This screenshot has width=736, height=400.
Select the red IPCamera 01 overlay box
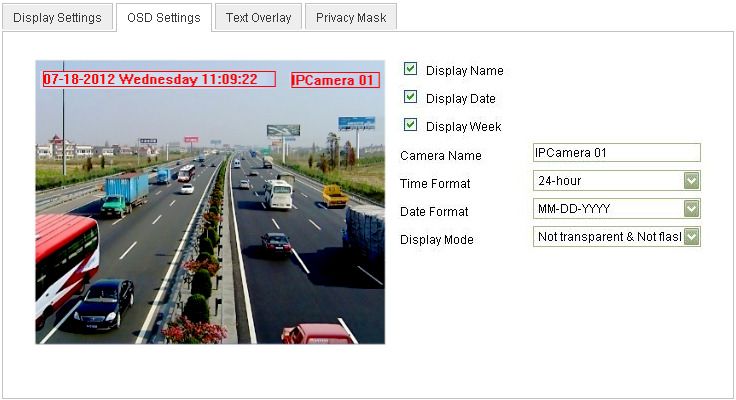coord(335,80)
